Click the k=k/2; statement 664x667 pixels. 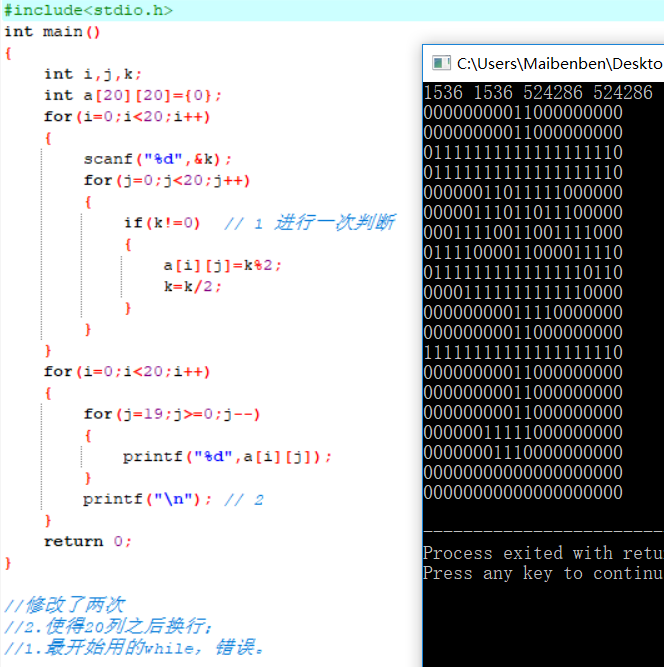(193, 286)
